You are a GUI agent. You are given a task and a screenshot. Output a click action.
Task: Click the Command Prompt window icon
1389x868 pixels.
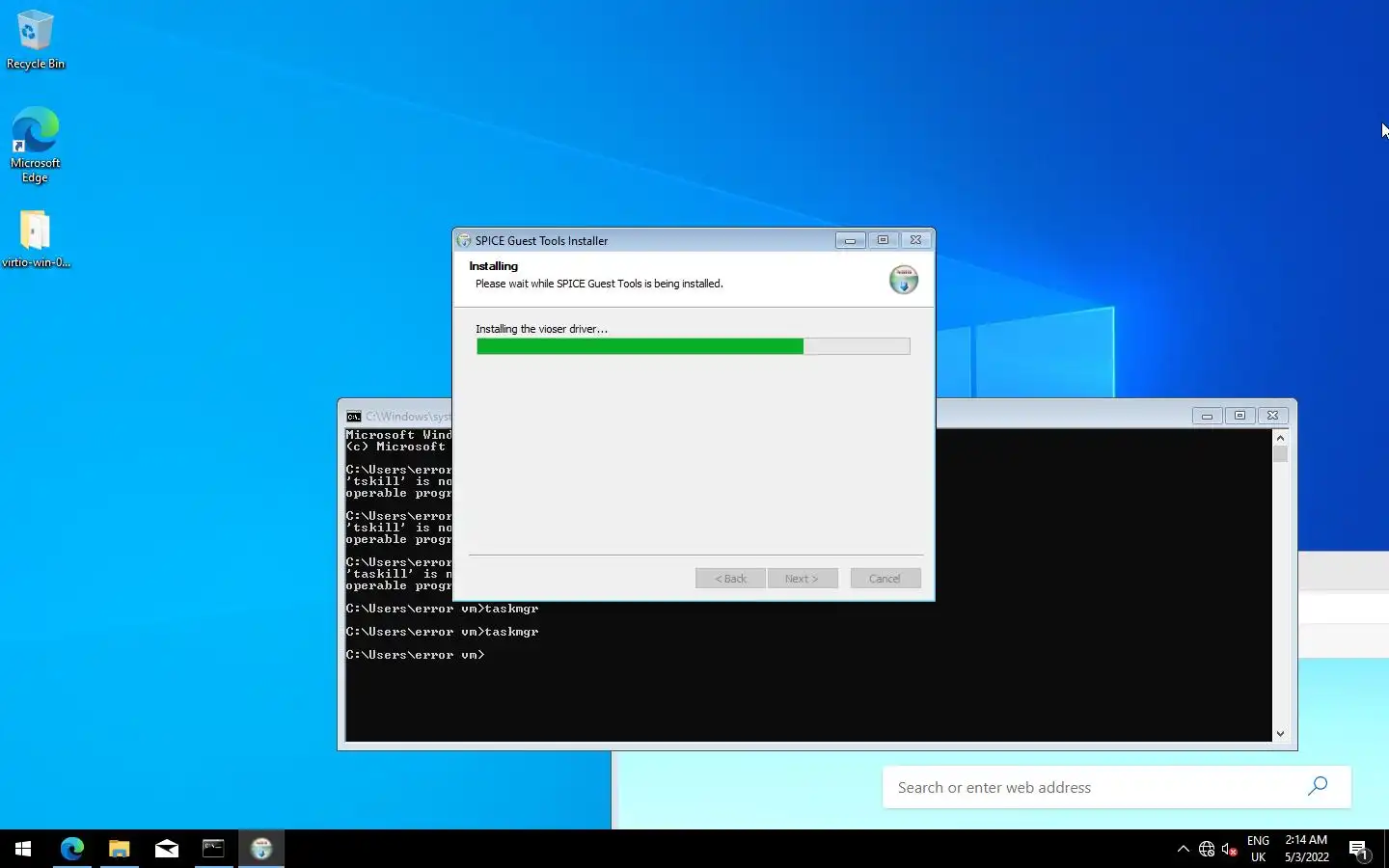[x=354, y=417]
